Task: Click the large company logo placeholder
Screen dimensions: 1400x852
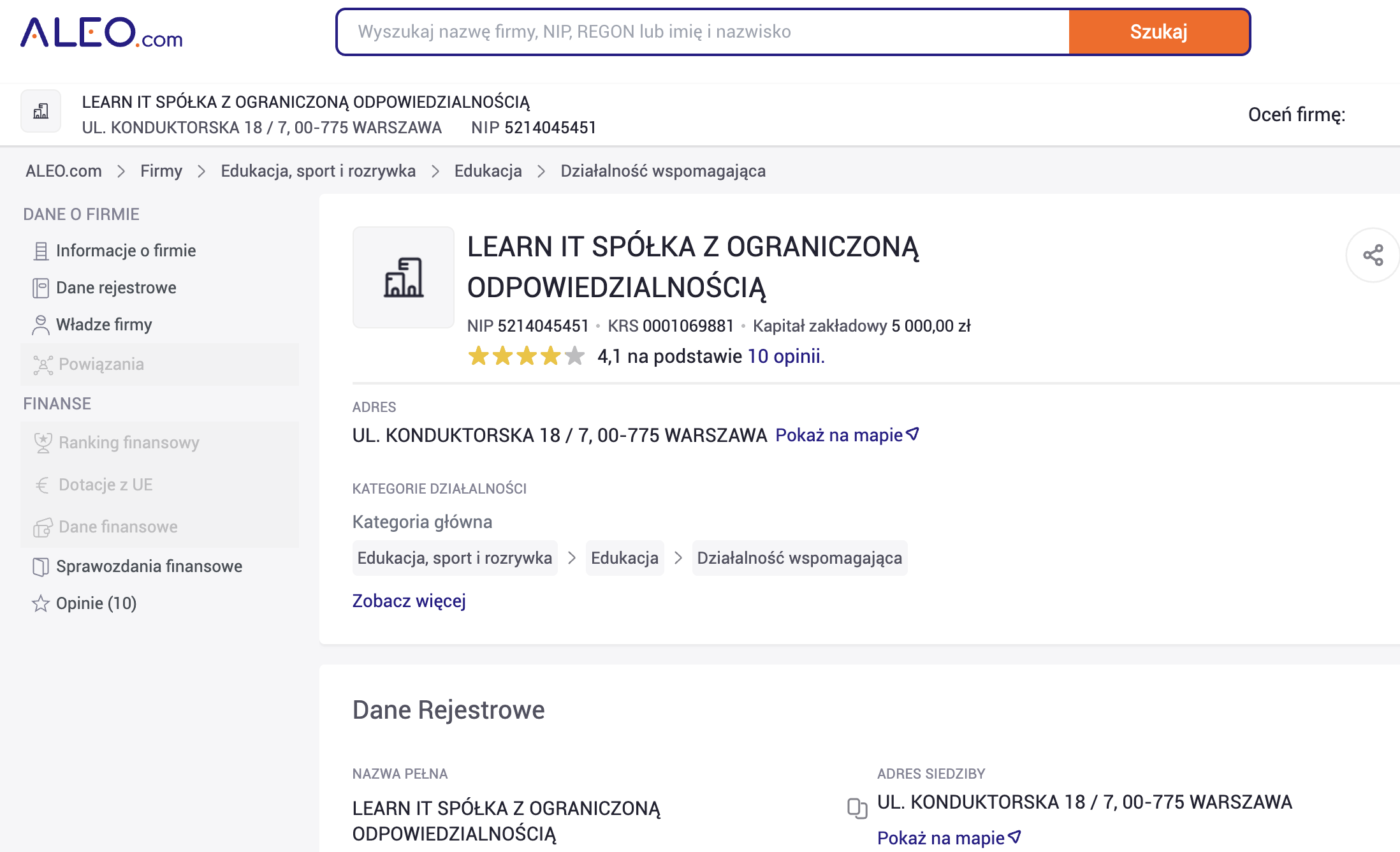Action: [404, 277]
